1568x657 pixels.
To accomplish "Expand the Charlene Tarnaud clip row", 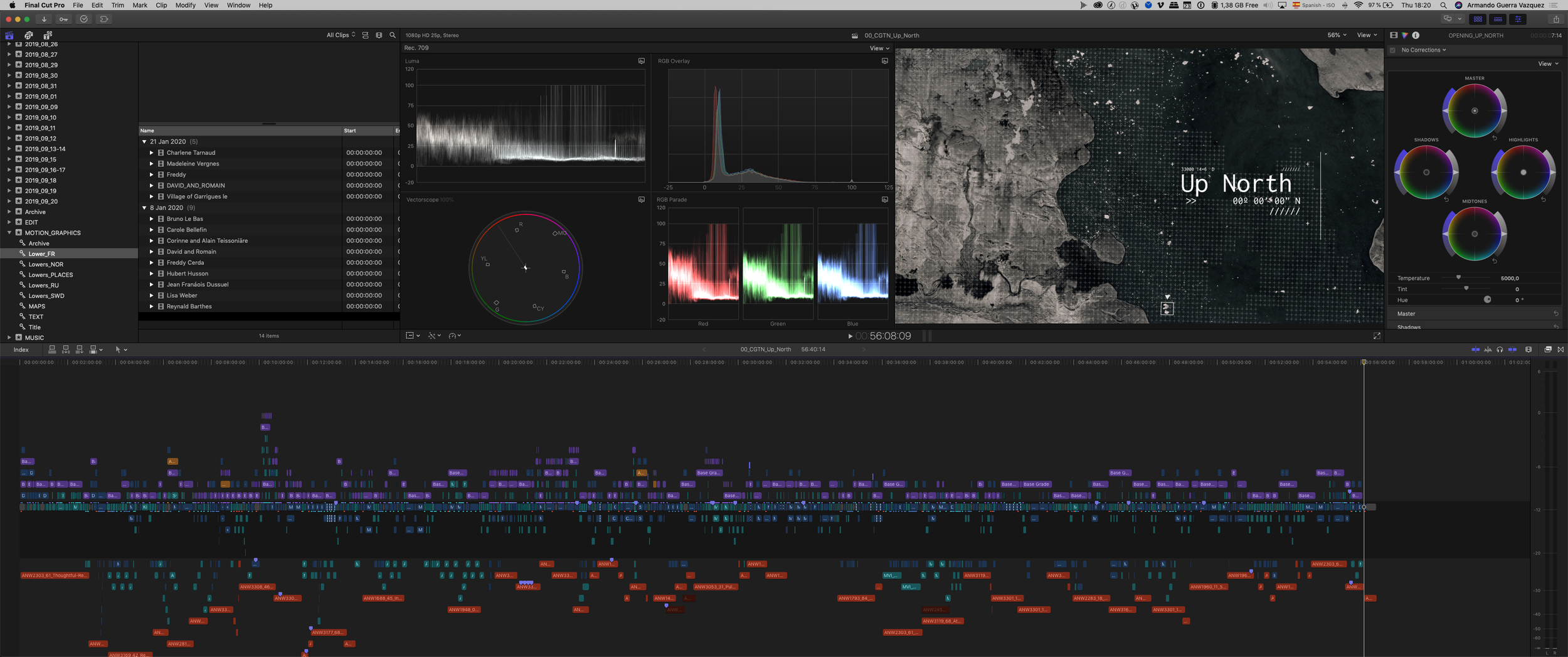I will click(x=151, y=153).
